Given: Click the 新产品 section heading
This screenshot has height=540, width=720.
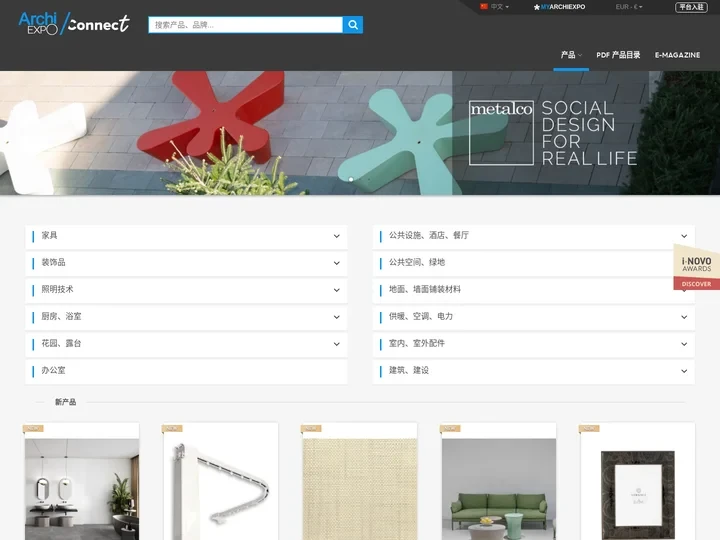Looking at the screenshot, I should pyautogui.click(x=66, y=402).
